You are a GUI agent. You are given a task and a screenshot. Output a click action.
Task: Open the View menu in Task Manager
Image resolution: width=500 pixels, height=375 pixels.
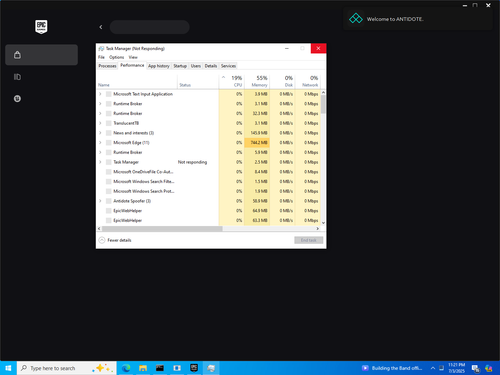pyautogui.click(x=133, y=57)
